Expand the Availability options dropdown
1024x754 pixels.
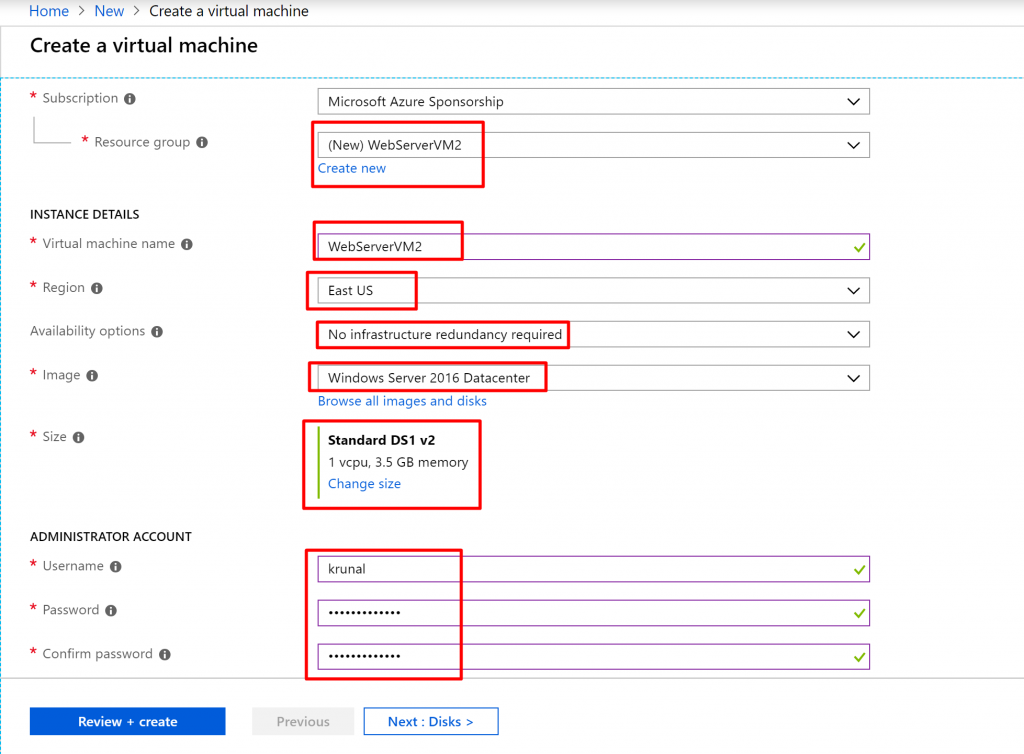point(593,334)
